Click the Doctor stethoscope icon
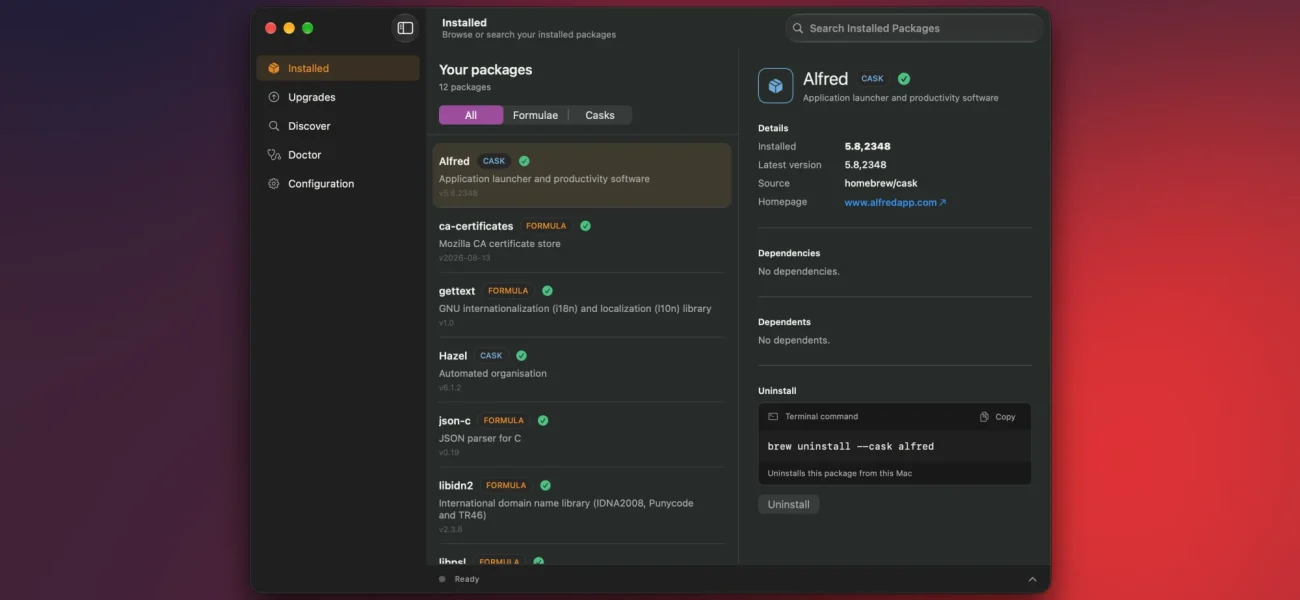 coord(274,155)
